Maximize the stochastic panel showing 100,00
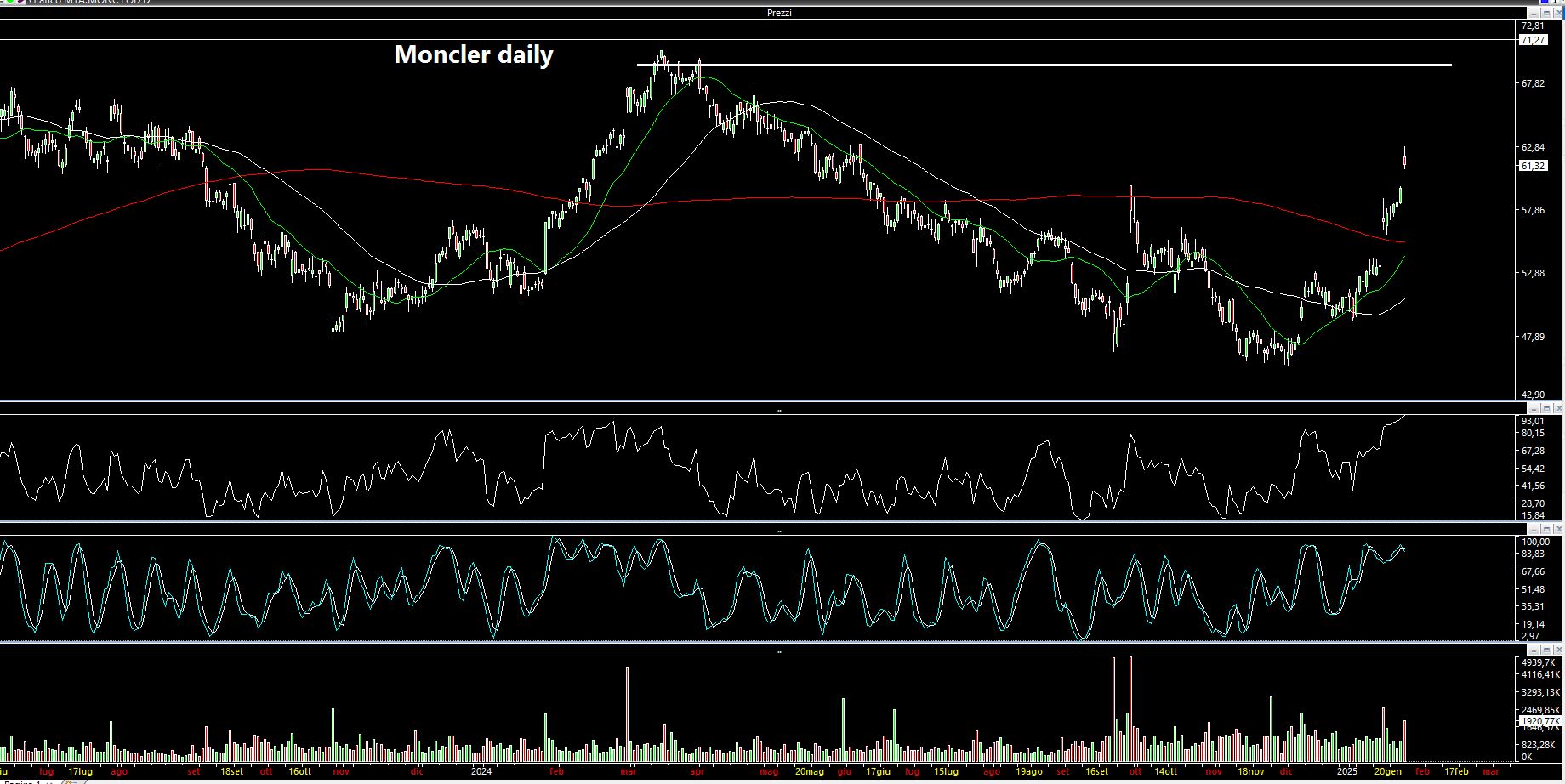 [1546, 529]
